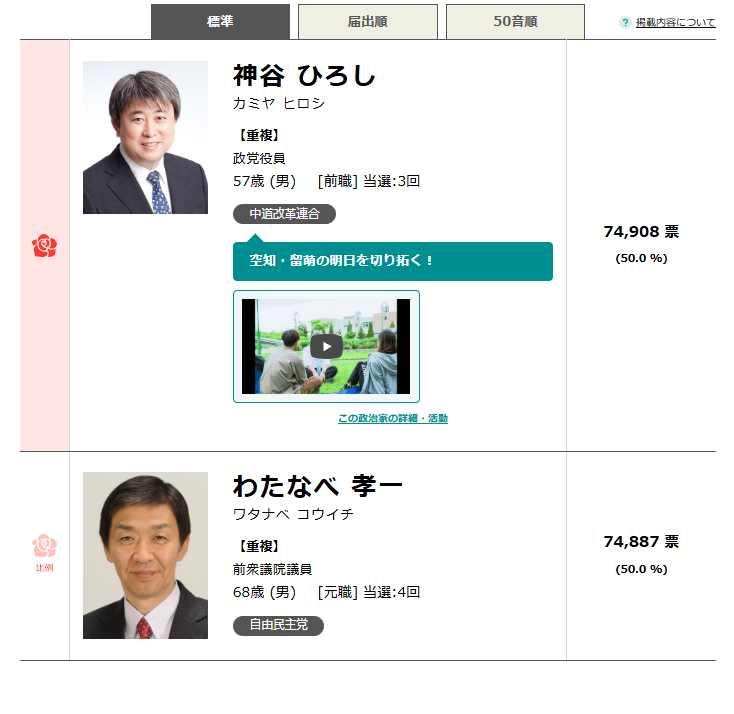Viewport: 734px width, 714px height.
Task: Click わたなべ 孝一 portrait photo
Action: (x=145, y=555)
